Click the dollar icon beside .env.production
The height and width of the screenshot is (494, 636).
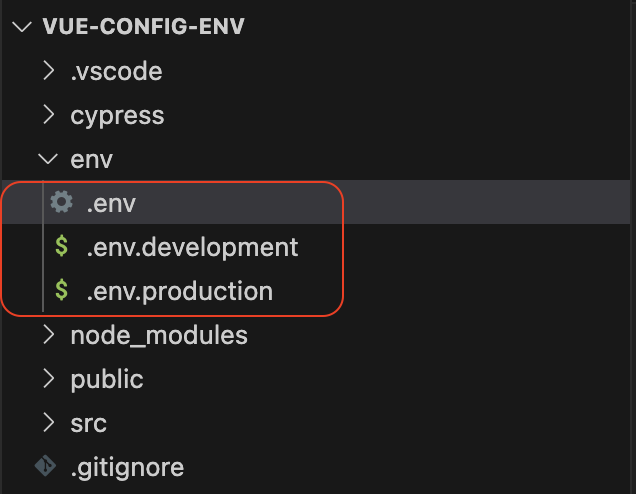coord(62,291)
